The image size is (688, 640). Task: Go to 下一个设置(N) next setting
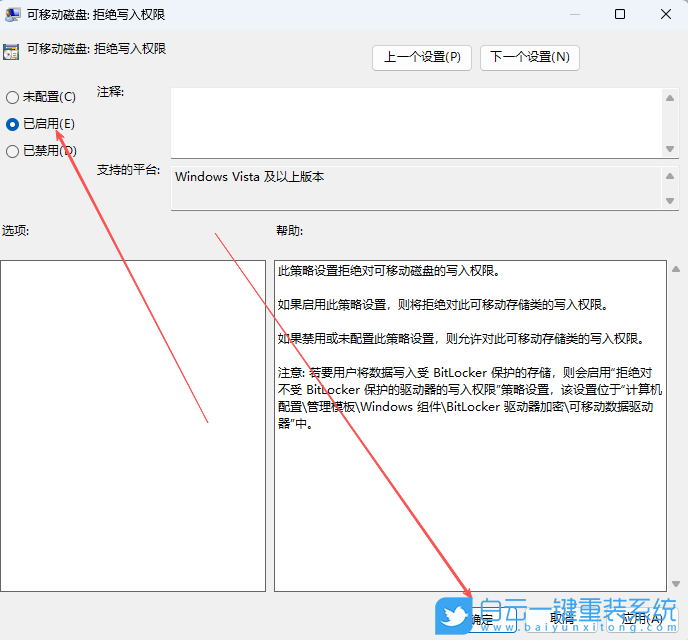point(530,57)
